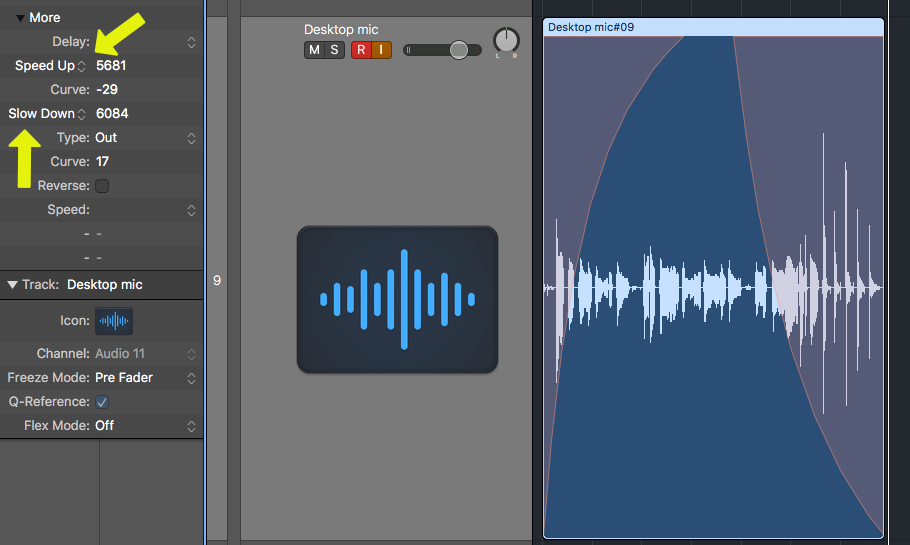The width and height of the screenshot is (910, 545).
Task: Toggle record enable on Desktop mic
Action: click(361, 50)
